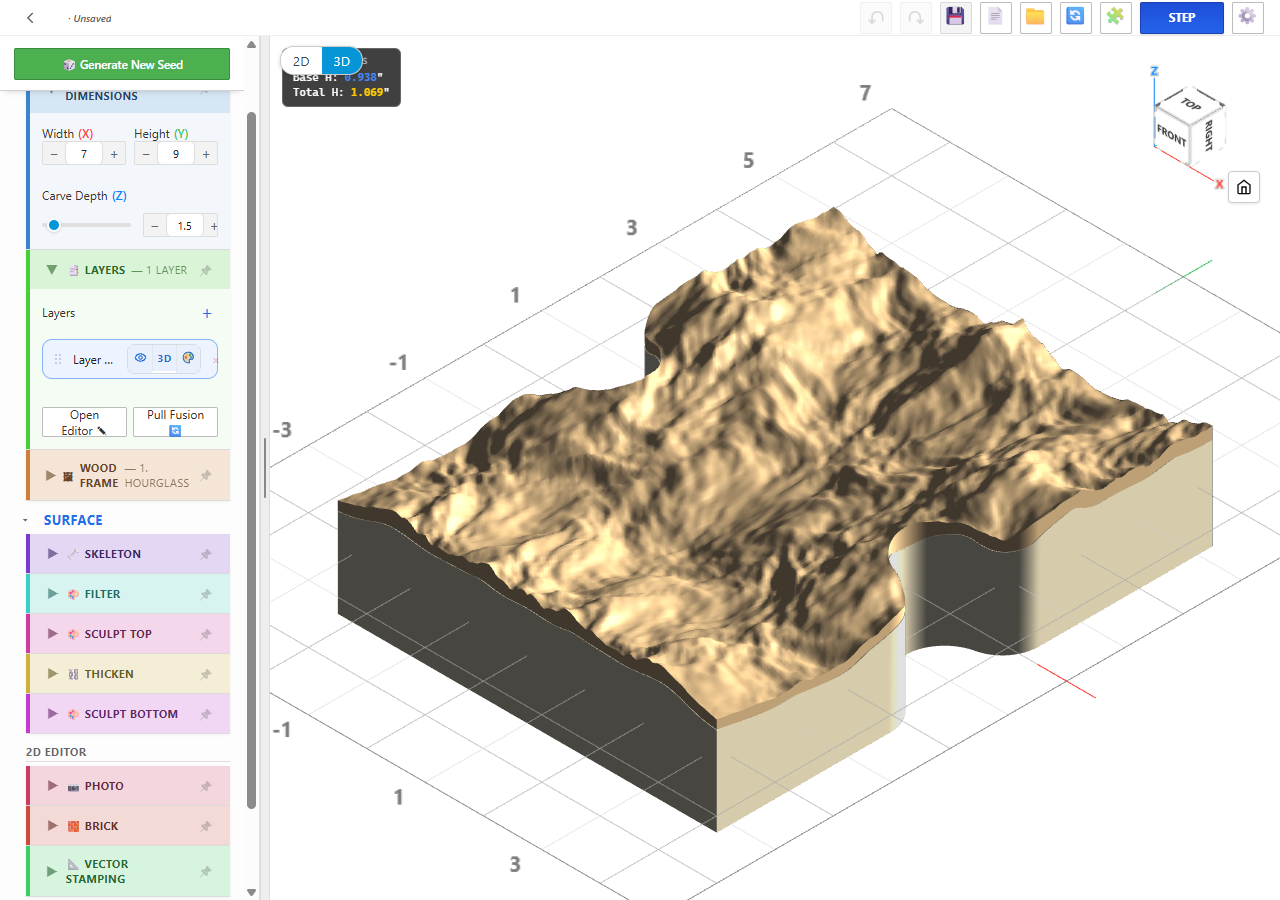
Task: Pin the BRICK section
Action: pyautogui.click(x=206, y=826)
